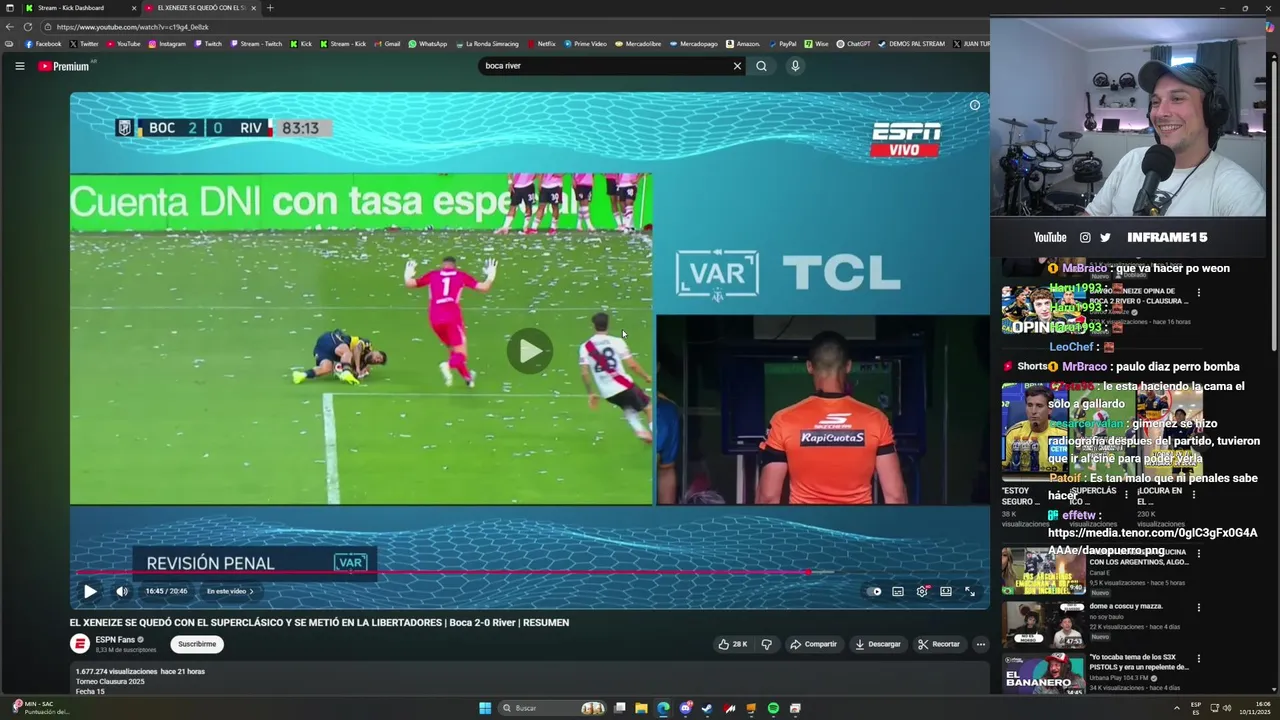Viewport: 1280px width, 720px height.
Task: Clear the YouTube search box text
Action: tap(737, 66)
